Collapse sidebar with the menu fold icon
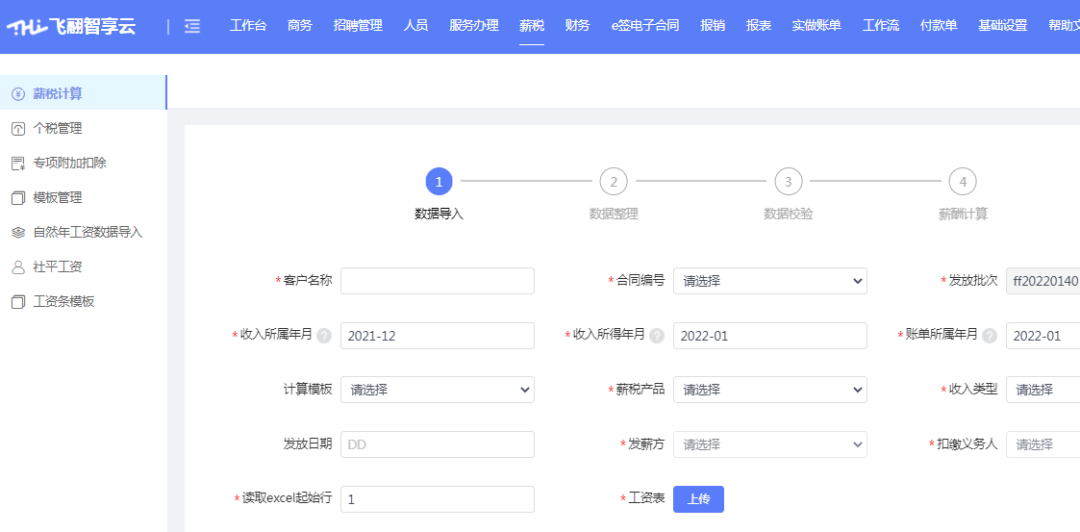 pos(193,27)
